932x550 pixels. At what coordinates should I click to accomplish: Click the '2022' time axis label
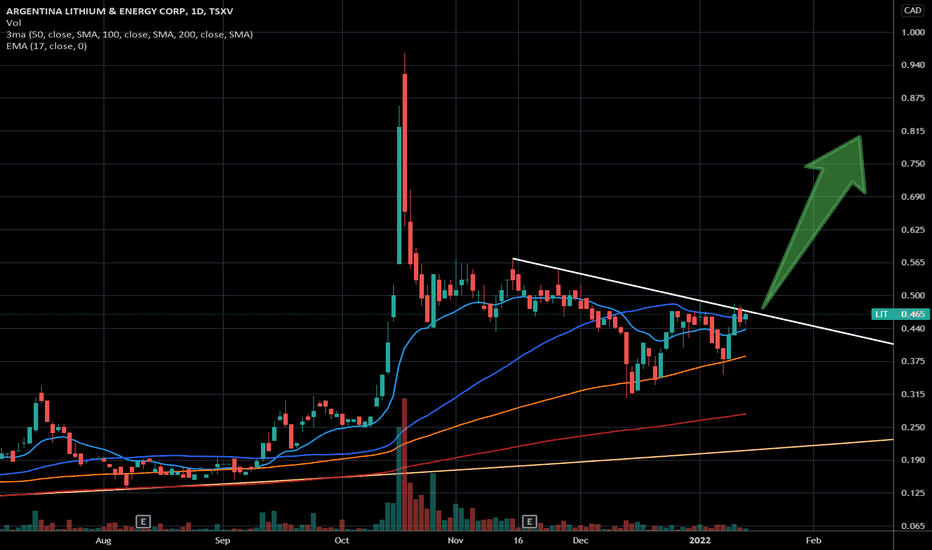(700, 540)
